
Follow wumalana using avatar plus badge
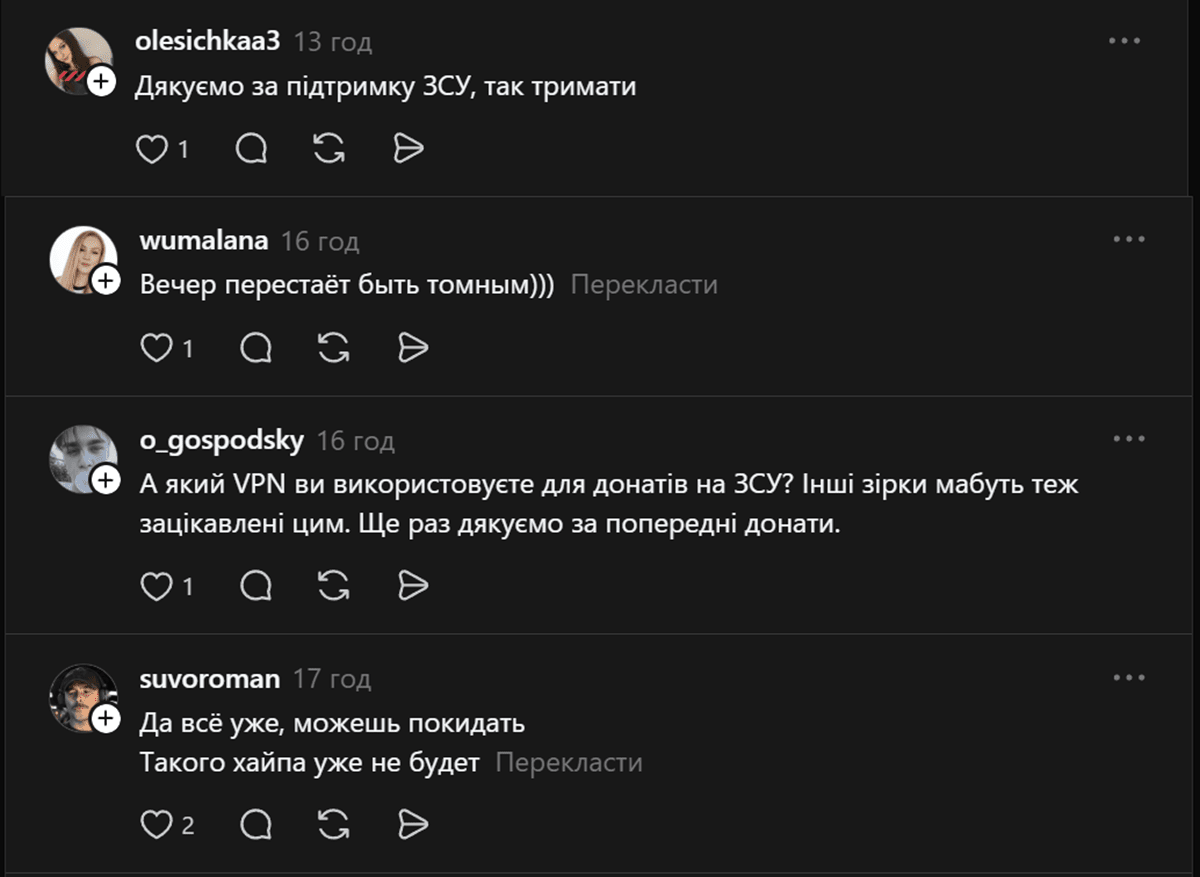point(105,281)
